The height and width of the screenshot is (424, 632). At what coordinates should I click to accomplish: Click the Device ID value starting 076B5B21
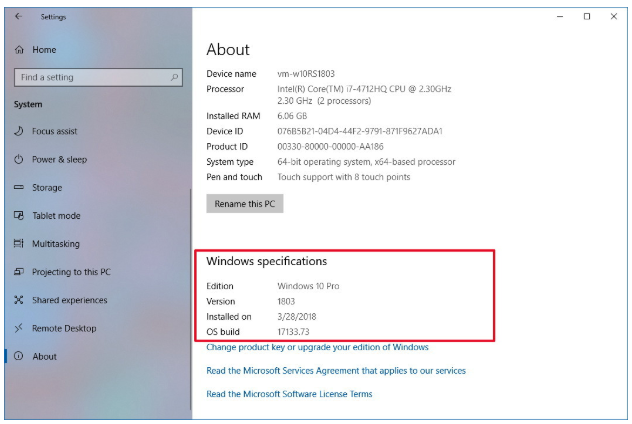tap(360, 131)
